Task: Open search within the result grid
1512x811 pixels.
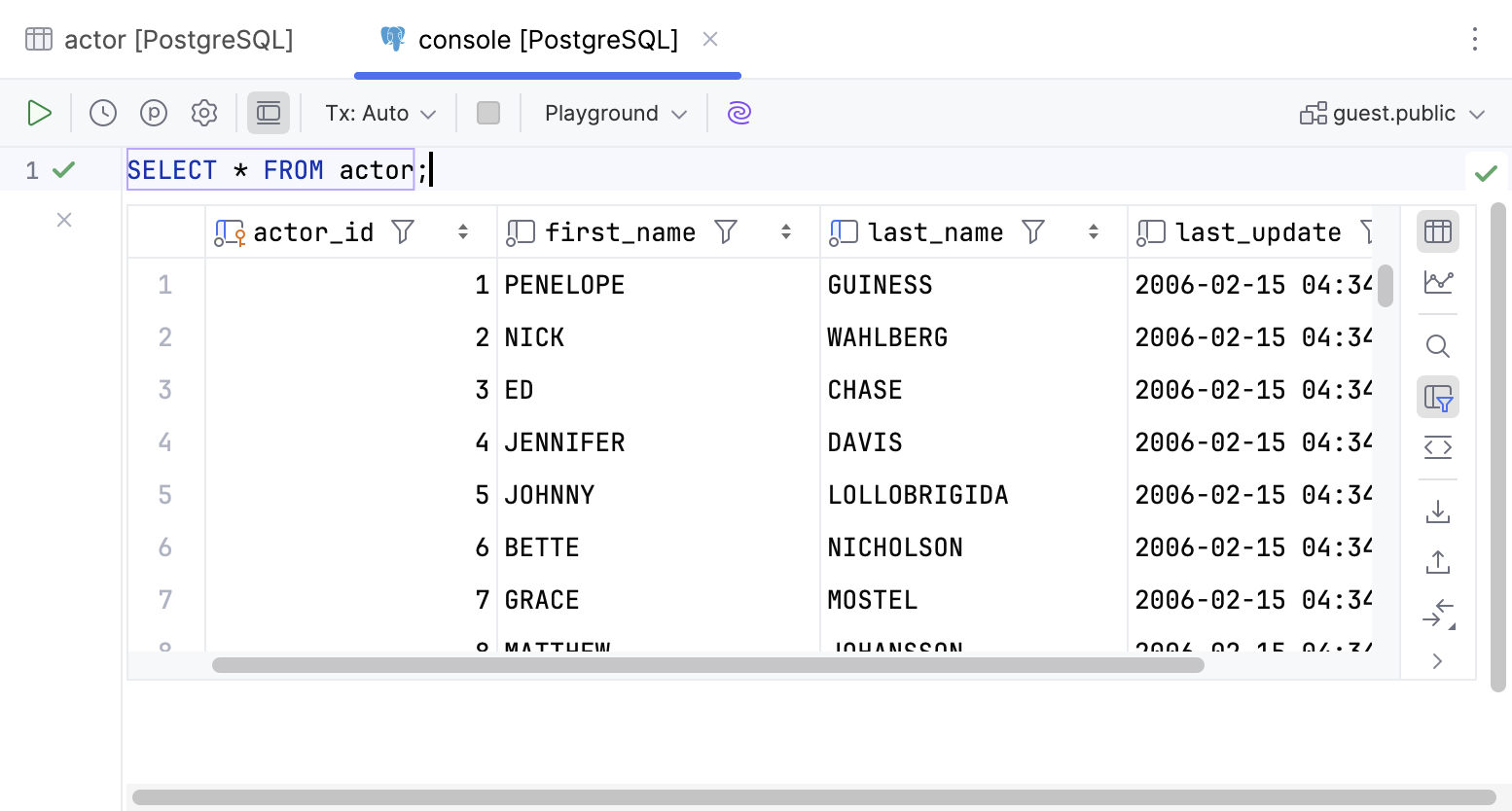Action: click(1437, 345)
